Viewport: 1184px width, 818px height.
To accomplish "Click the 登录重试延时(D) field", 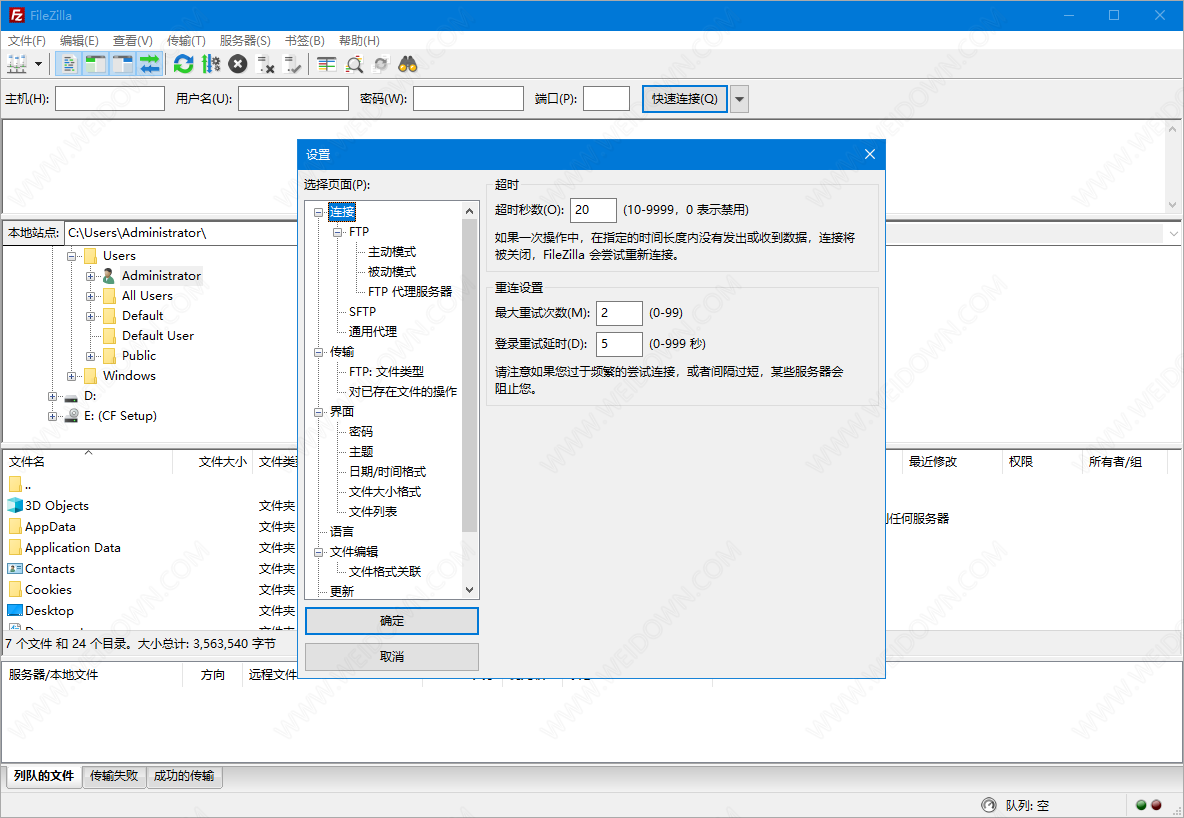I will [x=619, y=344].
